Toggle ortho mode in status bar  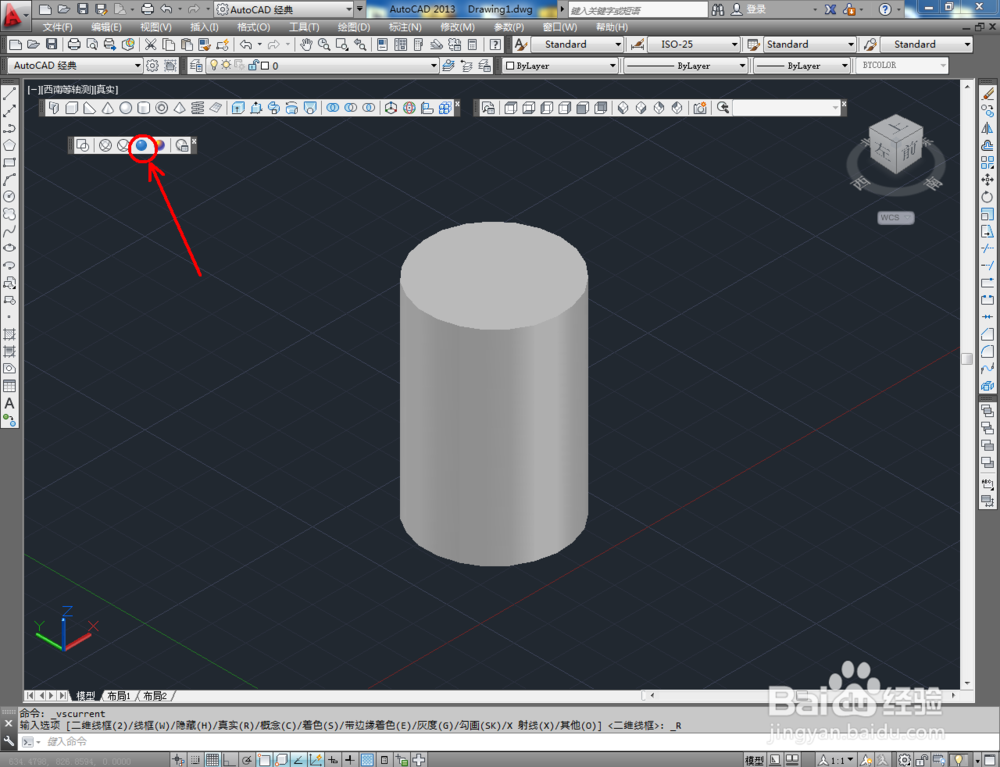point(229,759)
